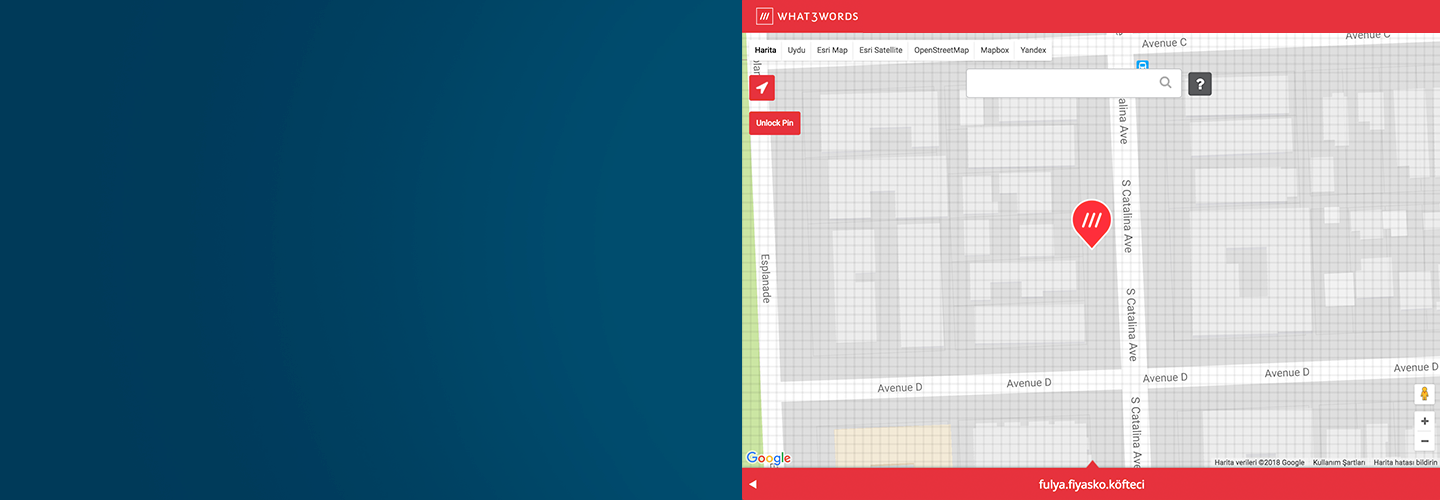Expand the left arrow in bottom bar
1440x500 pixels.
(x=753, y=485)
